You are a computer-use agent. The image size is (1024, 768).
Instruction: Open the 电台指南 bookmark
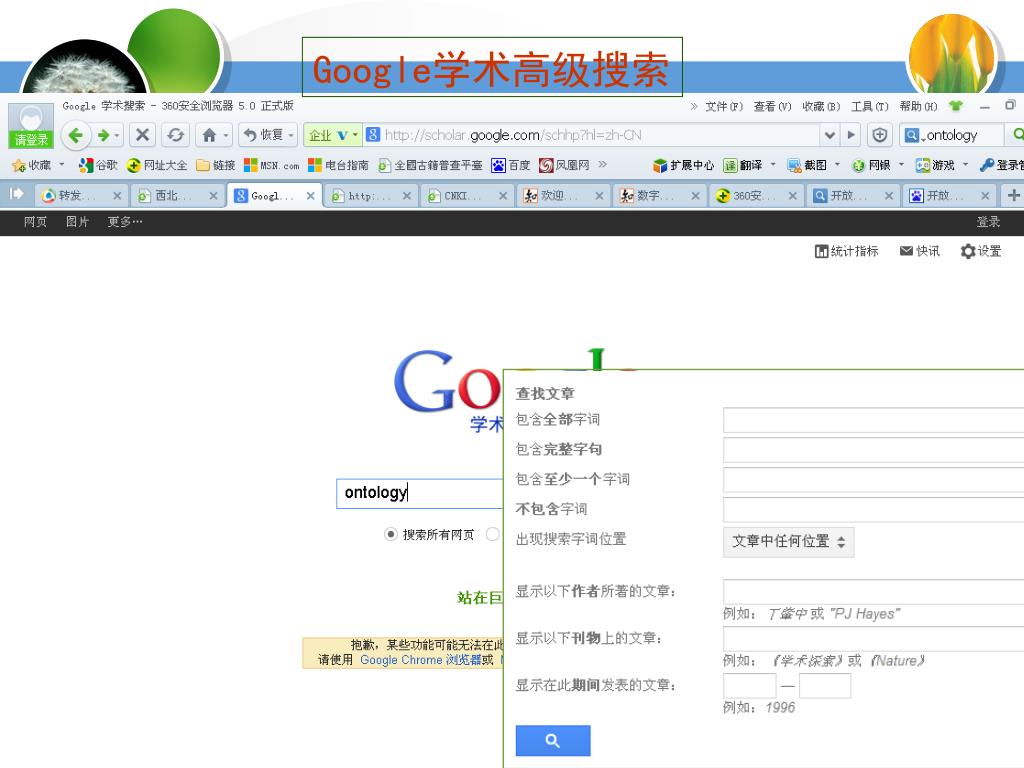point(338,165)
